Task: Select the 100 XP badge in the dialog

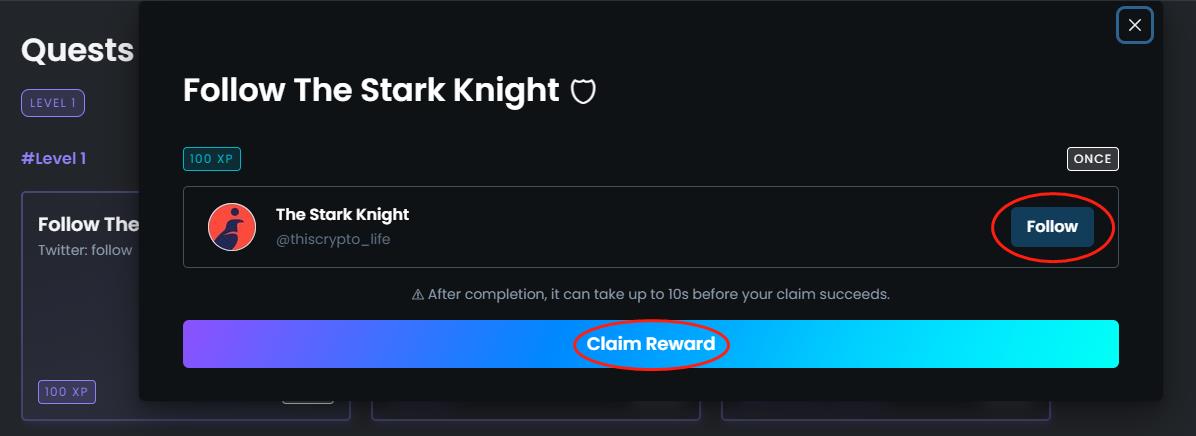Action: (x=212, y=159)
